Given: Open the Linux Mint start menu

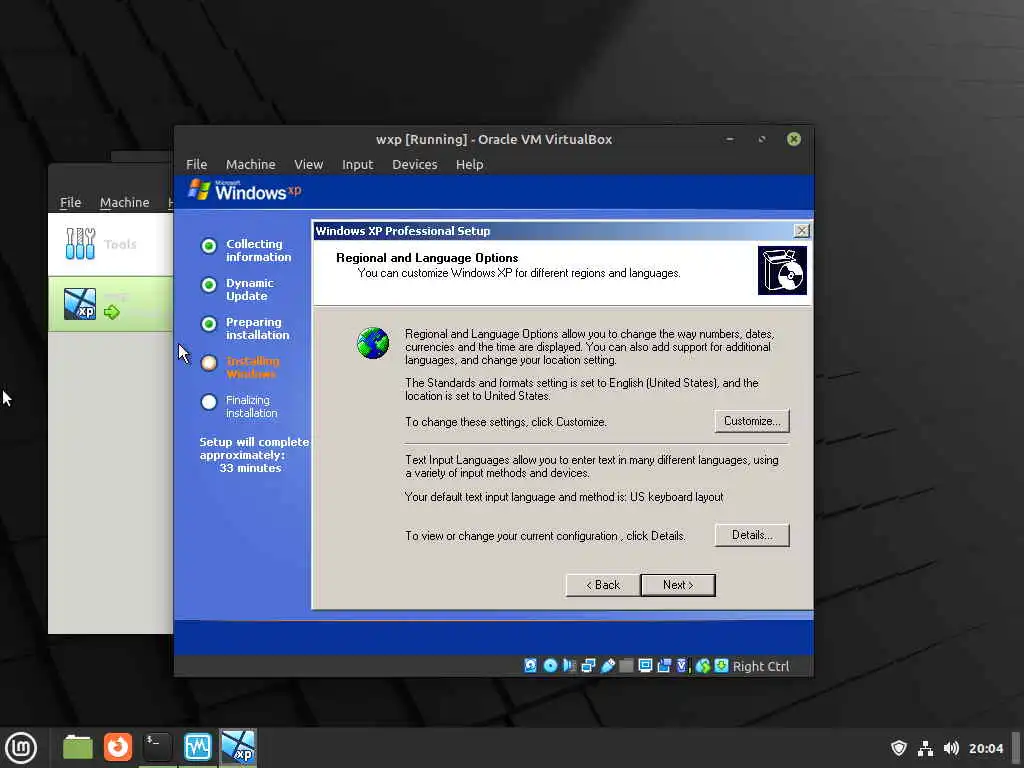Looking at the screenshot, I should (x=21, y=748).
